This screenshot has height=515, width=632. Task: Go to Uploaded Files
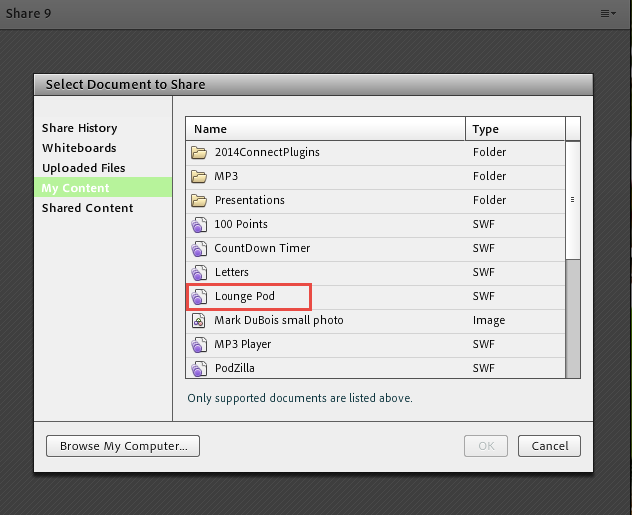click(83, 168)
